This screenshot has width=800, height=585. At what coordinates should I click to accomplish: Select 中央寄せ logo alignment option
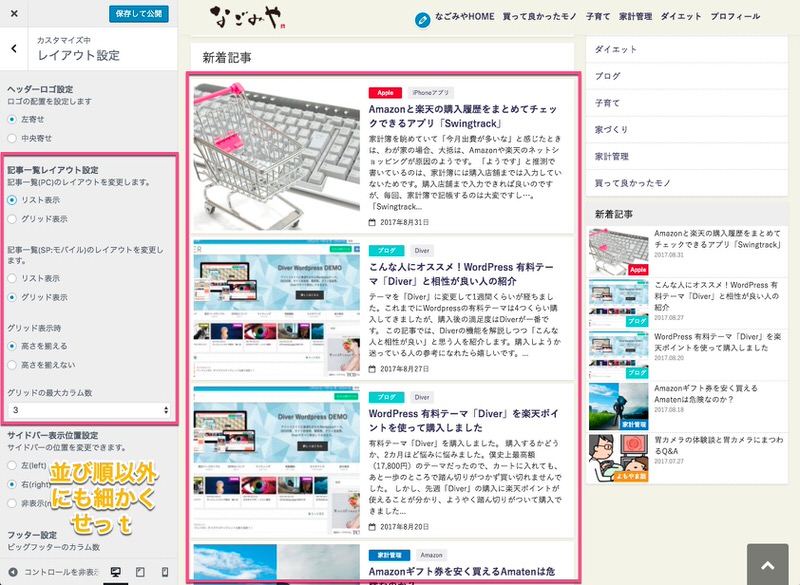12,137
